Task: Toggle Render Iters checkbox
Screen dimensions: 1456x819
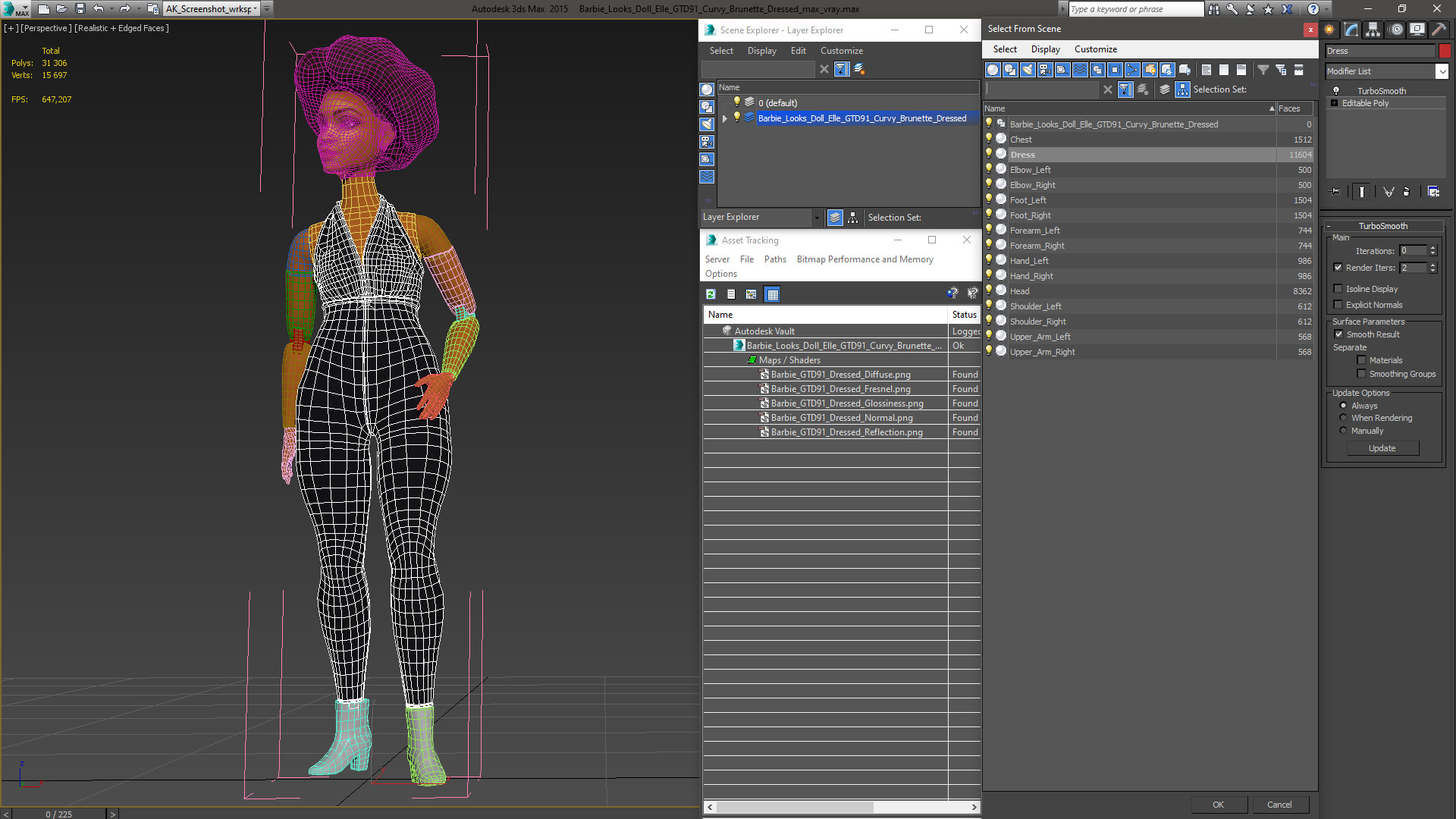Action: pos(1338,268)
